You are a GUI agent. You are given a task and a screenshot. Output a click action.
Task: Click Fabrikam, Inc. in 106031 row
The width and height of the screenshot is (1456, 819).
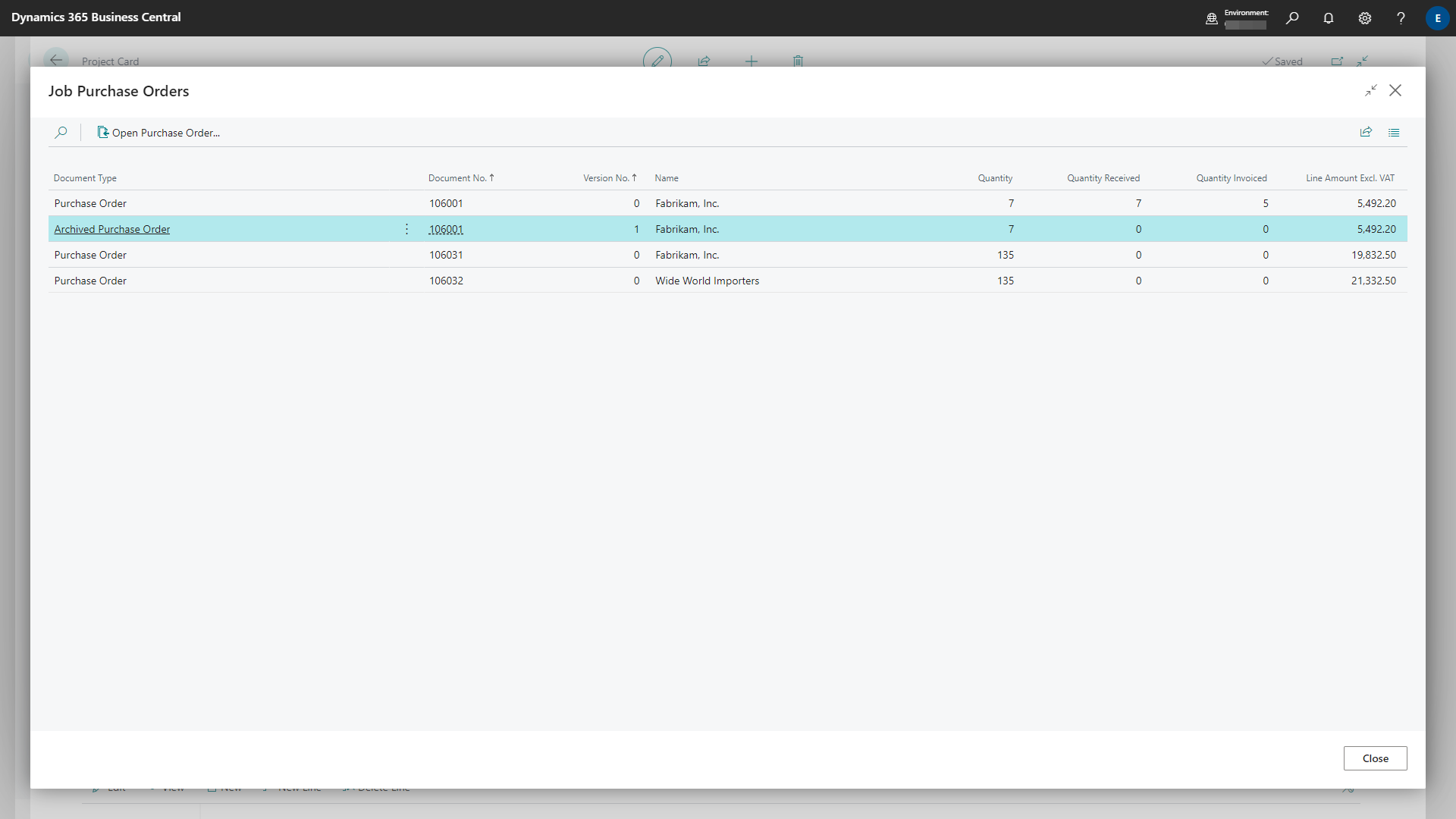click(x=687, y=255)
